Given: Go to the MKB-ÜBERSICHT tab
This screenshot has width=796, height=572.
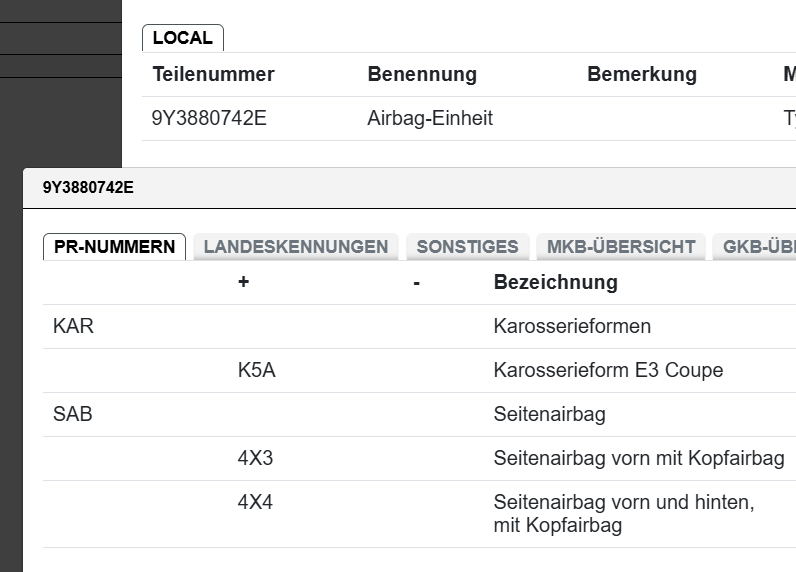Looking at the screenshot, I should (621, 247).
